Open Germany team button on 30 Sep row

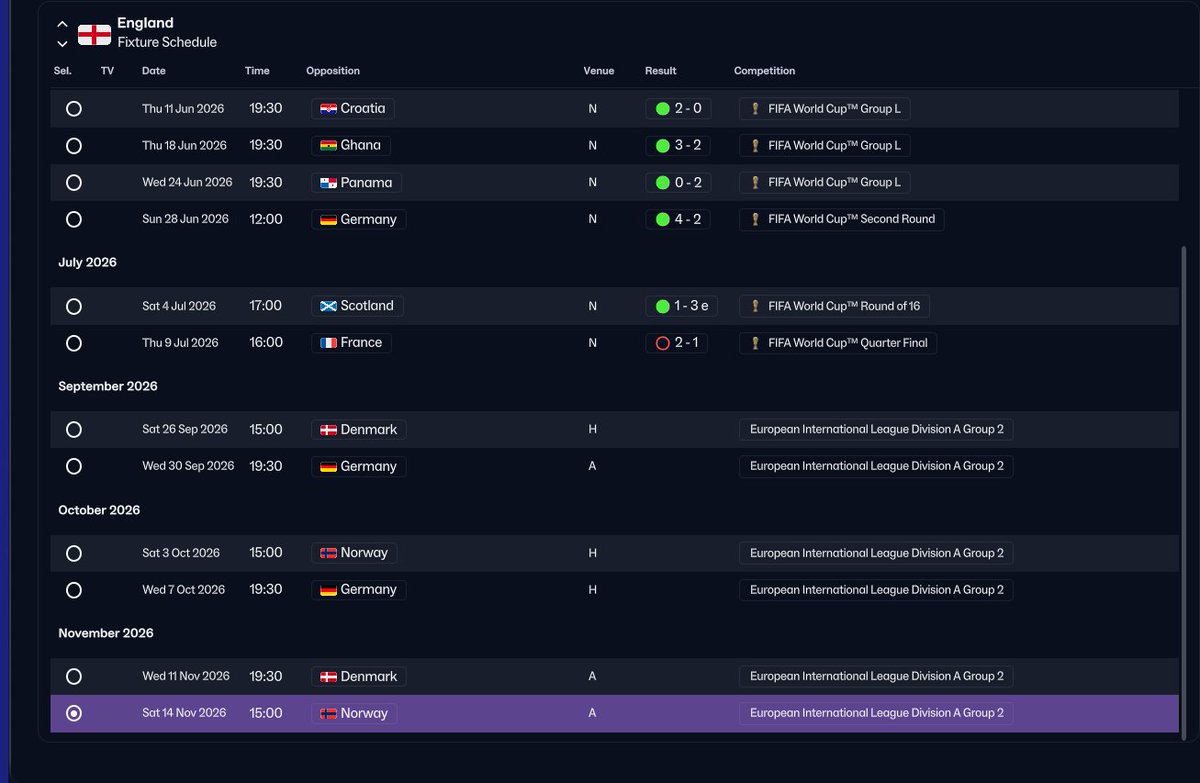point(359,466)
